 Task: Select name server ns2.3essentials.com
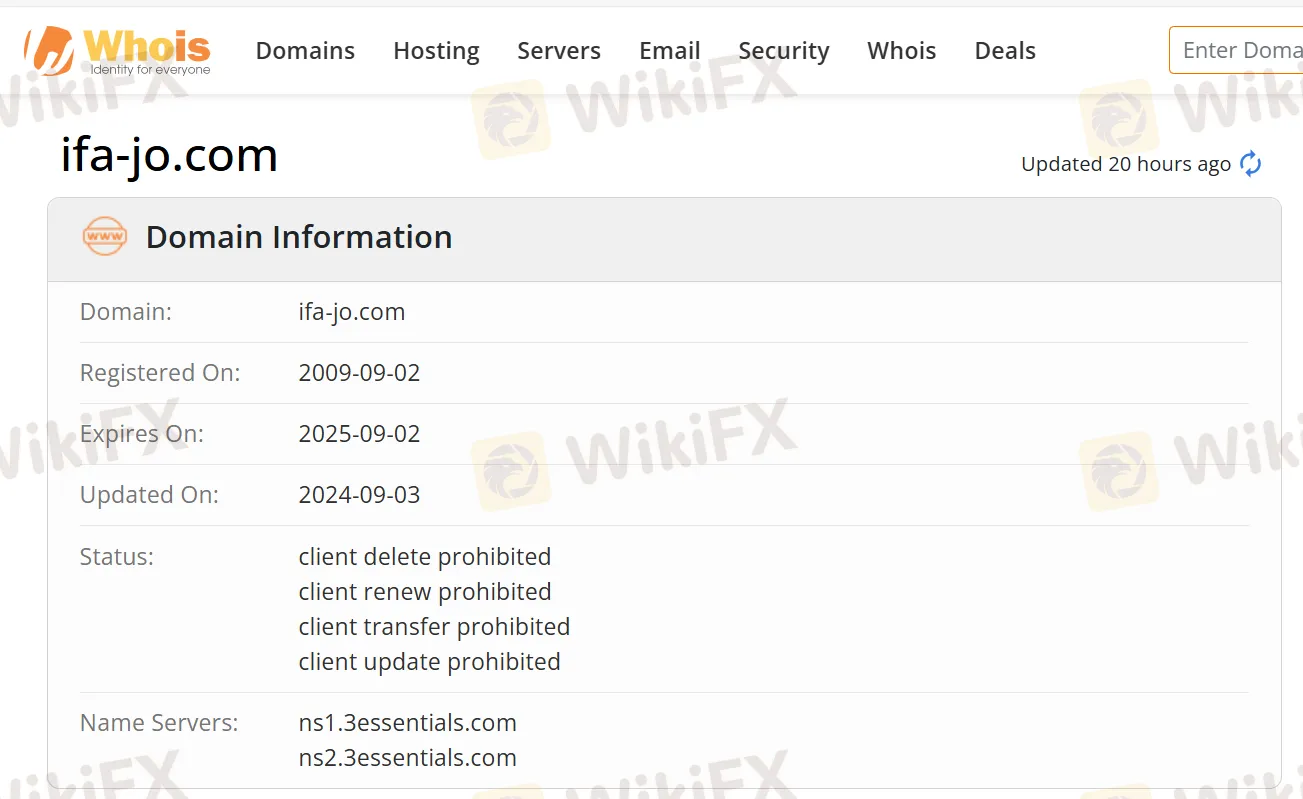[407, 758]
